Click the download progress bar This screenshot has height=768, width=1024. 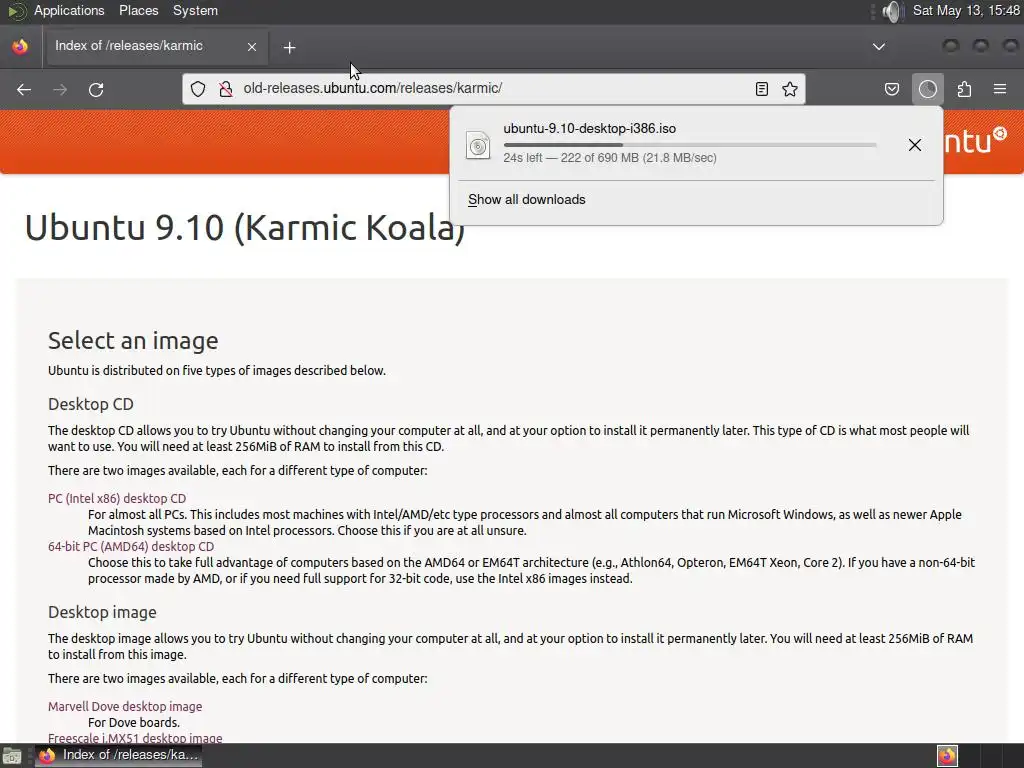(690, 144)
